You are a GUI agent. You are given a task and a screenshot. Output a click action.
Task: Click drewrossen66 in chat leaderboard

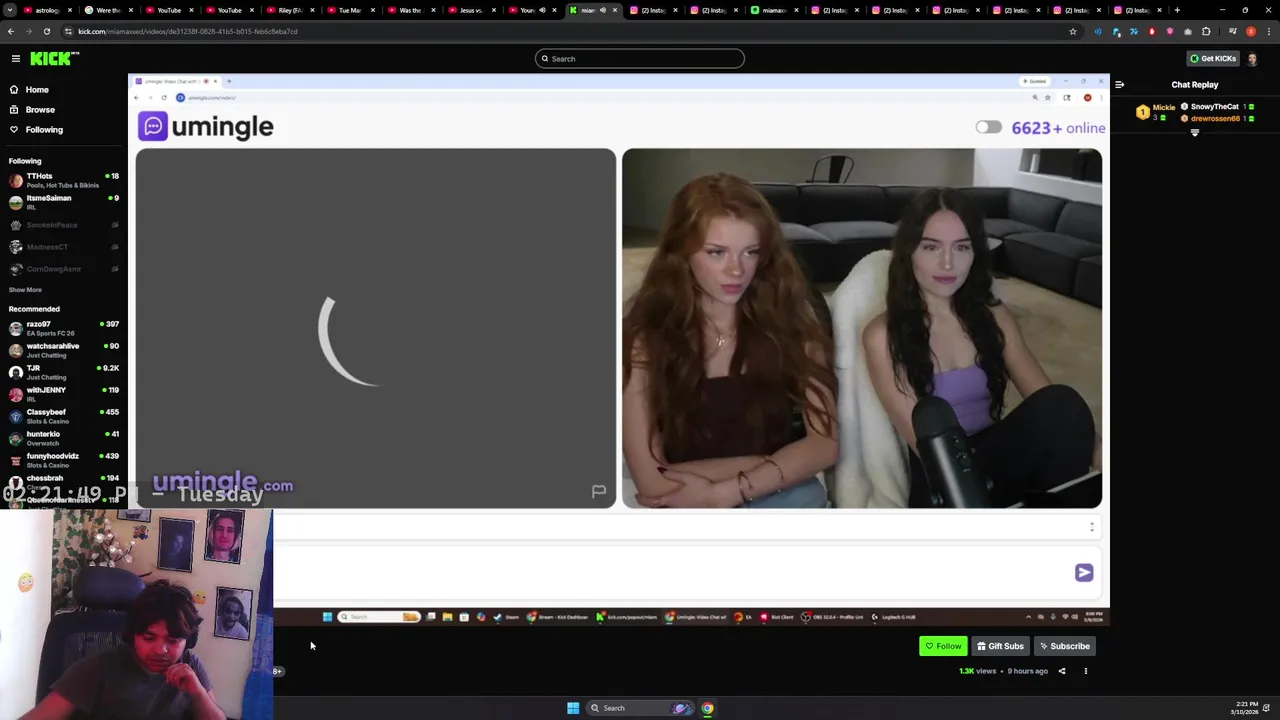pyautogui.click(x=1214, y=118)
